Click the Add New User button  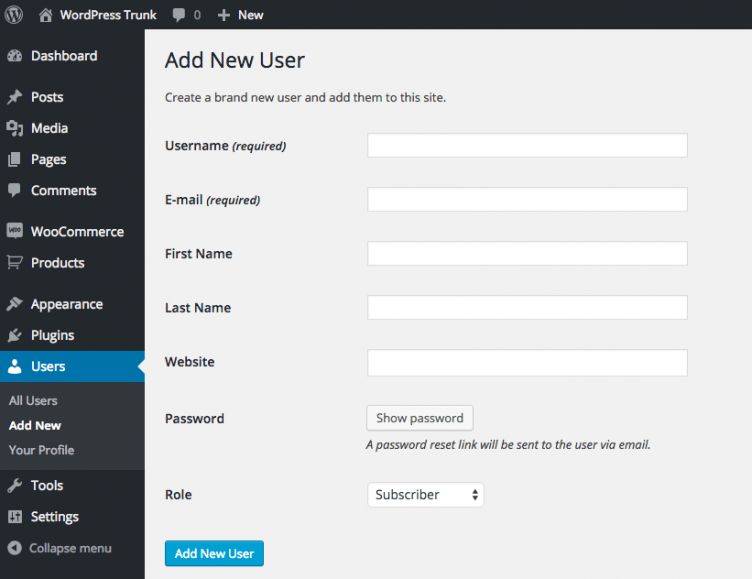click(214, 553)
